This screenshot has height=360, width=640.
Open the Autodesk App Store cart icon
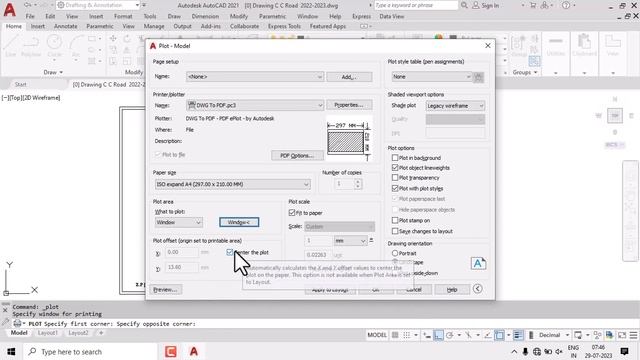pyautogui.click(x=533, y=5)
